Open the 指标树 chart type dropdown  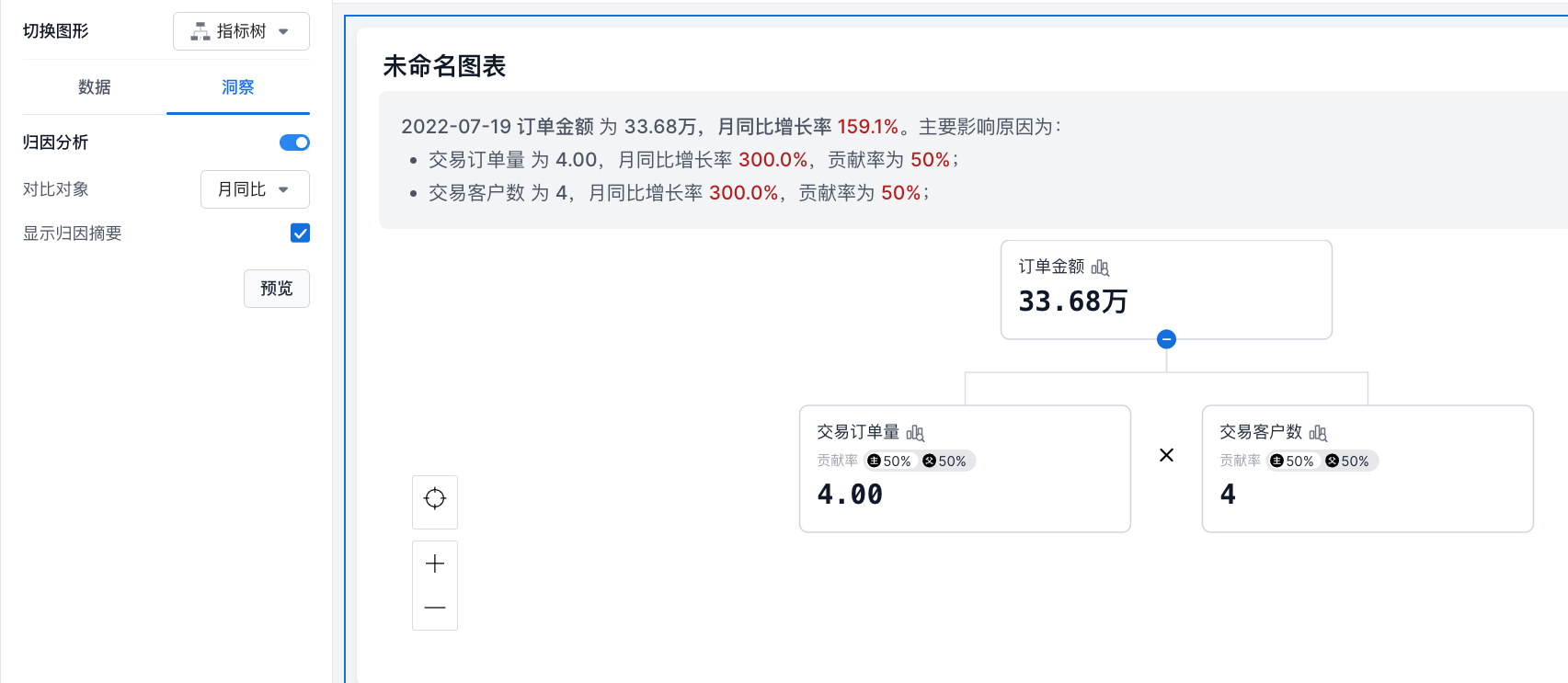tap(241, 31)
